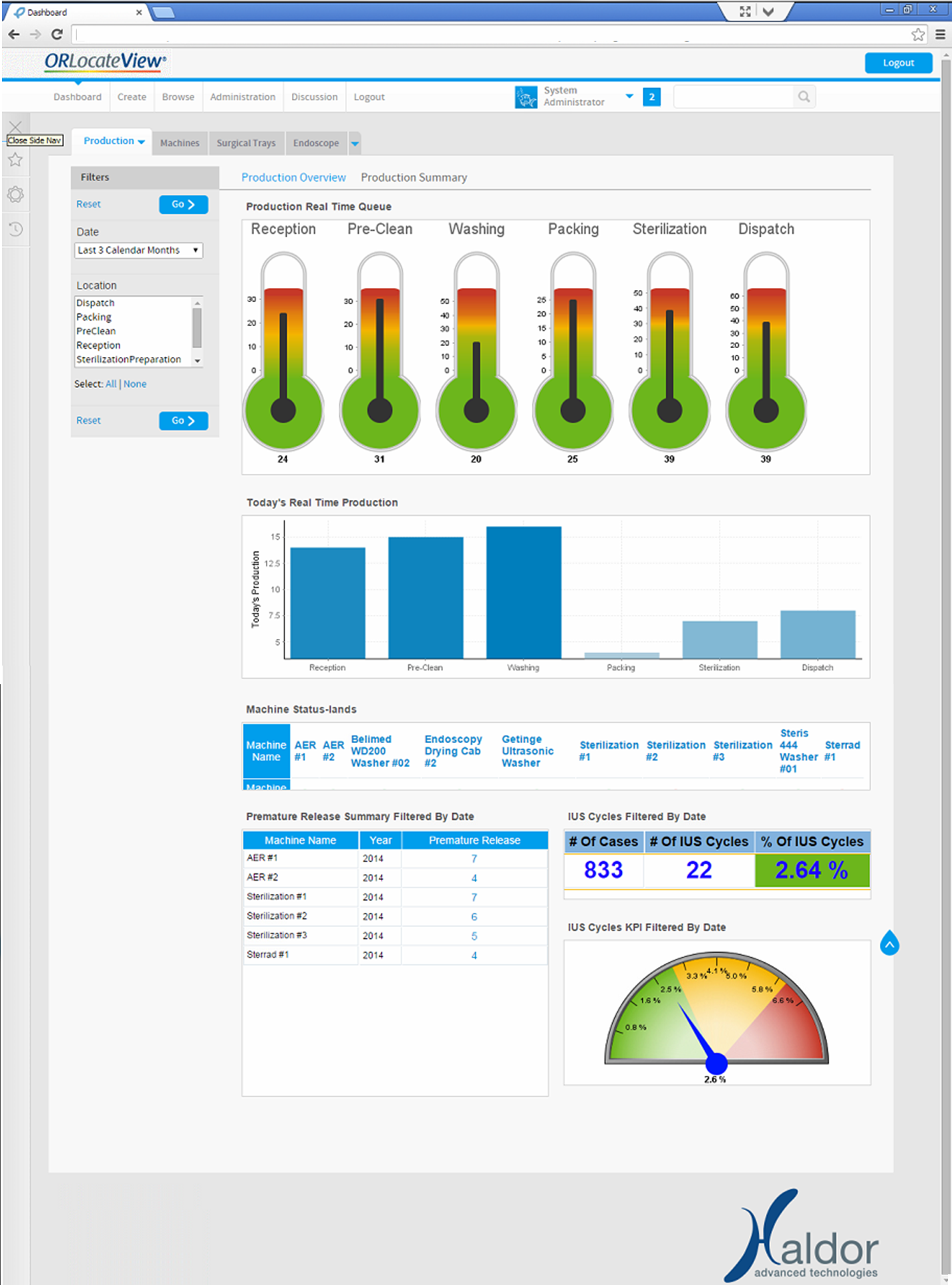Click AER #1 premature release value 7
Image resolution: width=952 pixels, height=1285 pixels.
point(474,859)
